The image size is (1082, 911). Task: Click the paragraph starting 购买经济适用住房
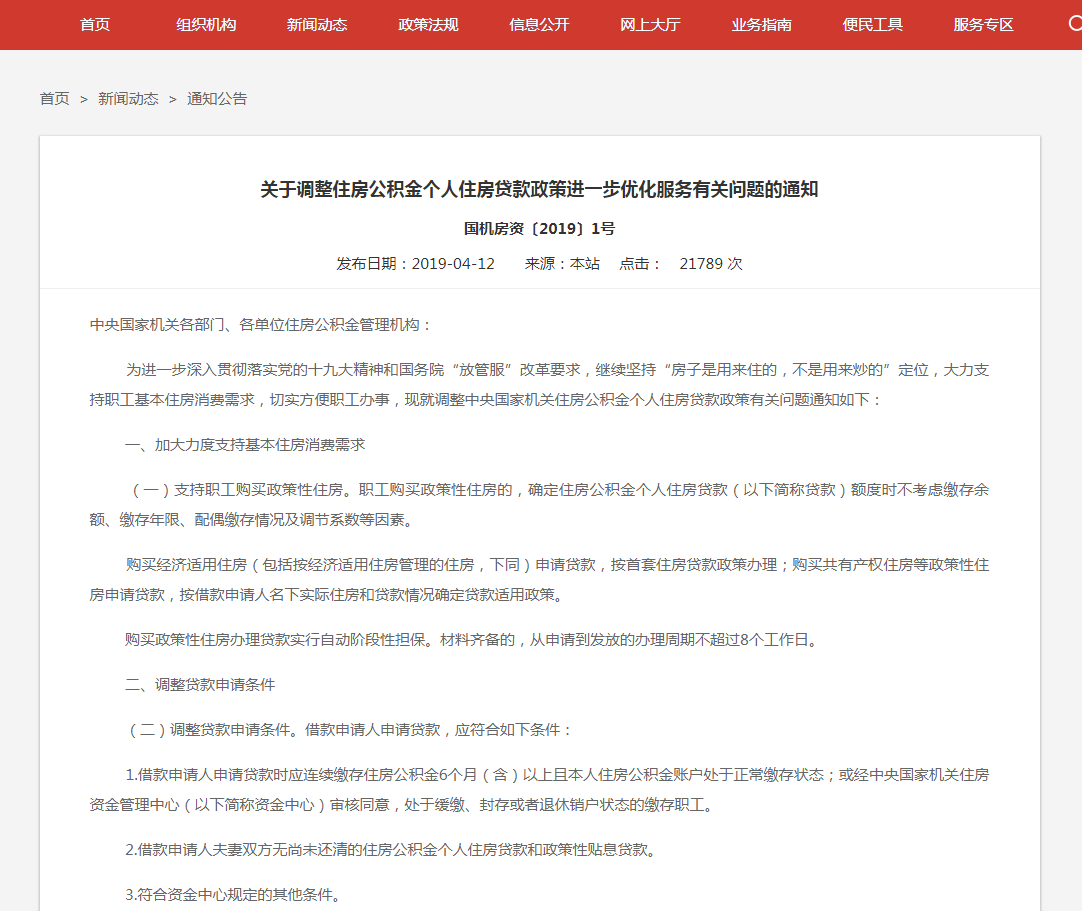(540, 580)
